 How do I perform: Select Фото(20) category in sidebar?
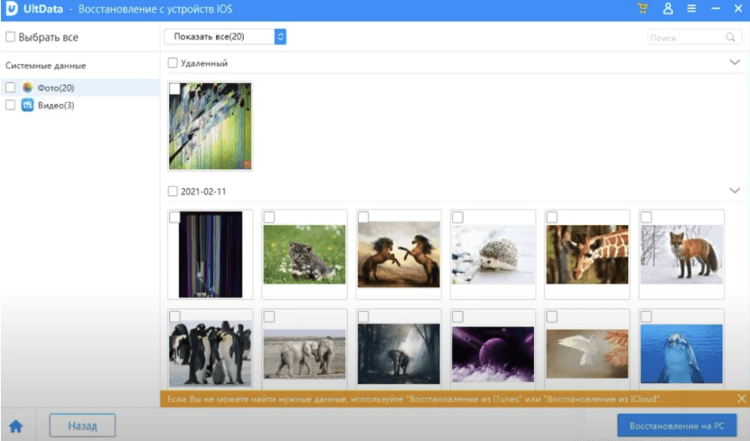click(80, 88)
